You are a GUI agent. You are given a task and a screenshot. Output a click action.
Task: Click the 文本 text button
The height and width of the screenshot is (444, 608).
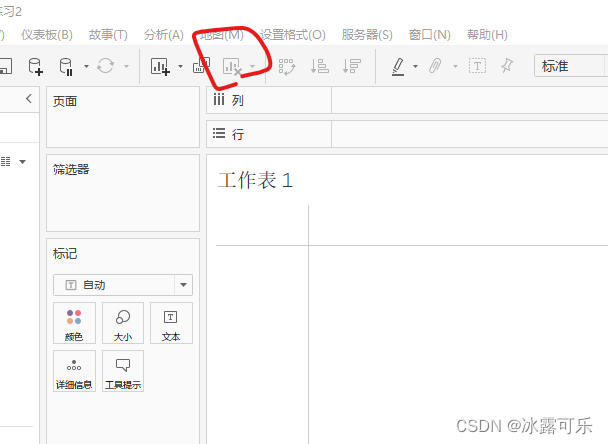171,323
